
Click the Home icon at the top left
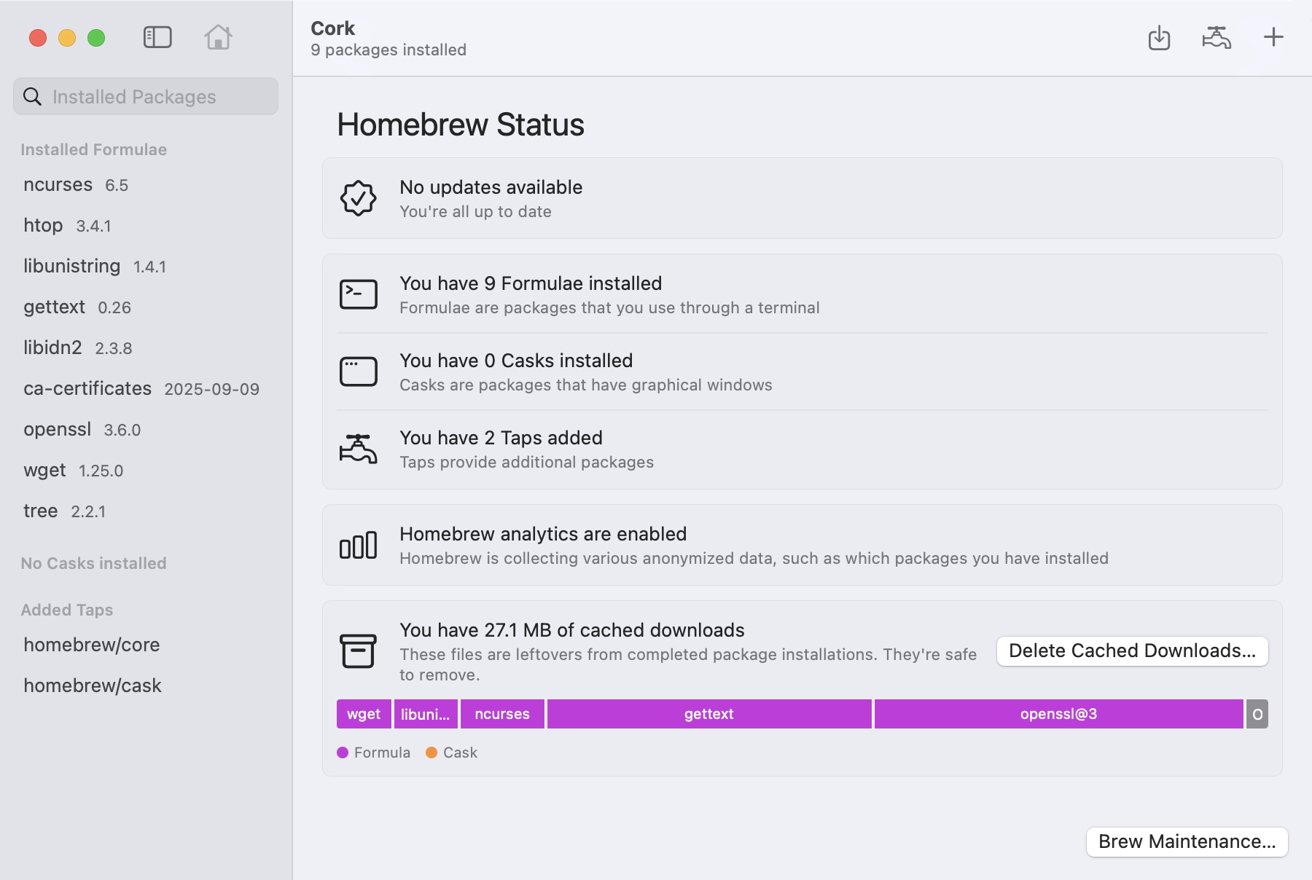[218, 37]
